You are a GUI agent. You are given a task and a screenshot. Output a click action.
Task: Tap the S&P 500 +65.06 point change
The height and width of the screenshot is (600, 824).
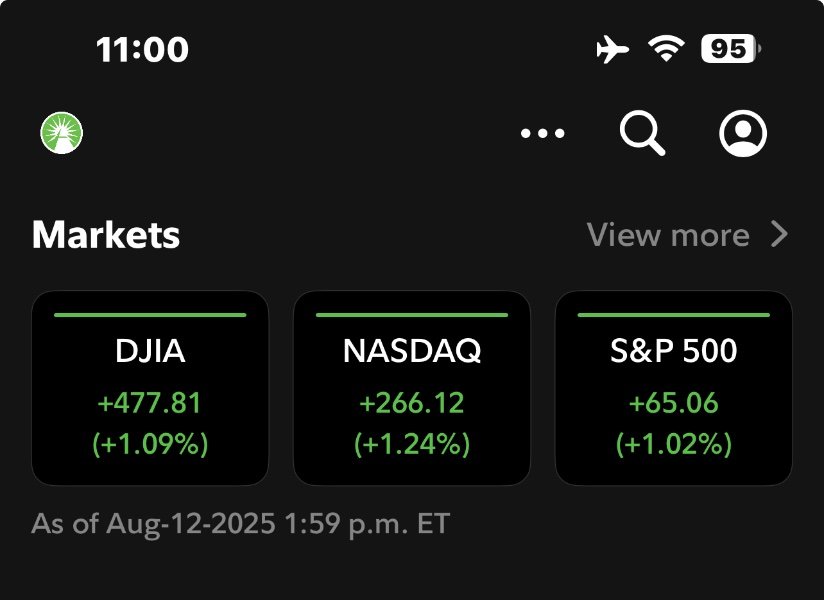pyautogui.click(x=673, y=403)
